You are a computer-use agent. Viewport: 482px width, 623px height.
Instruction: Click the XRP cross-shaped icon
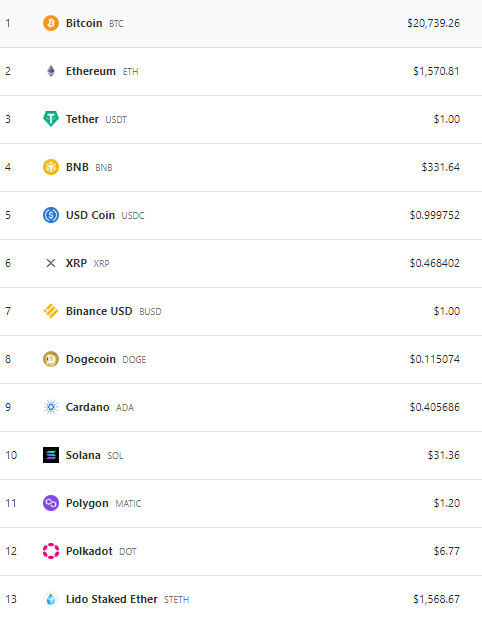(x=51, y=263)
